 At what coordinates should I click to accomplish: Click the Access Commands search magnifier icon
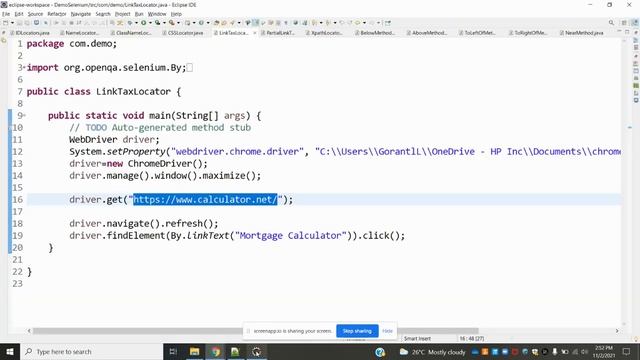pos(611,23)
